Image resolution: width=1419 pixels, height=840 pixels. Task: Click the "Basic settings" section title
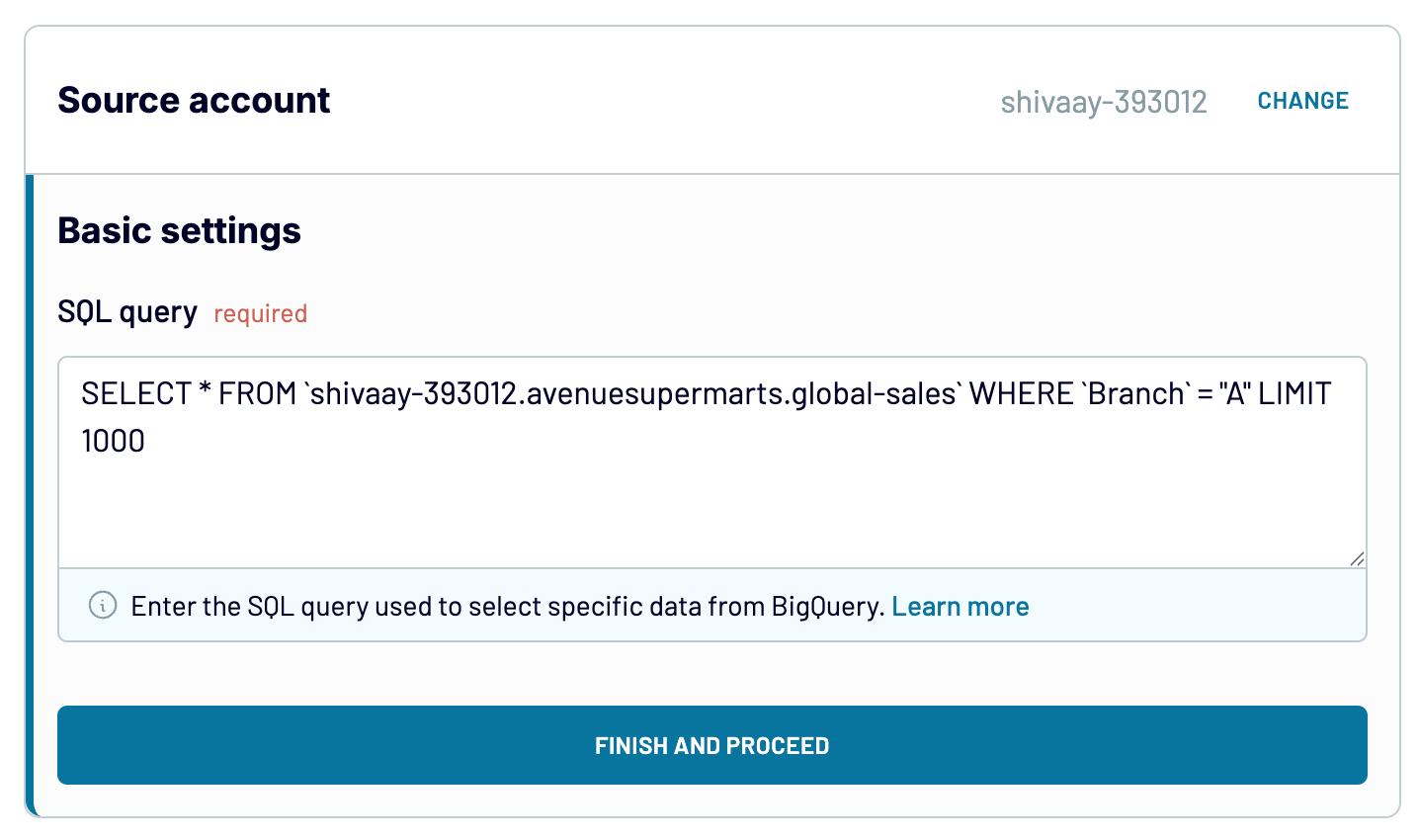point(179,230)
